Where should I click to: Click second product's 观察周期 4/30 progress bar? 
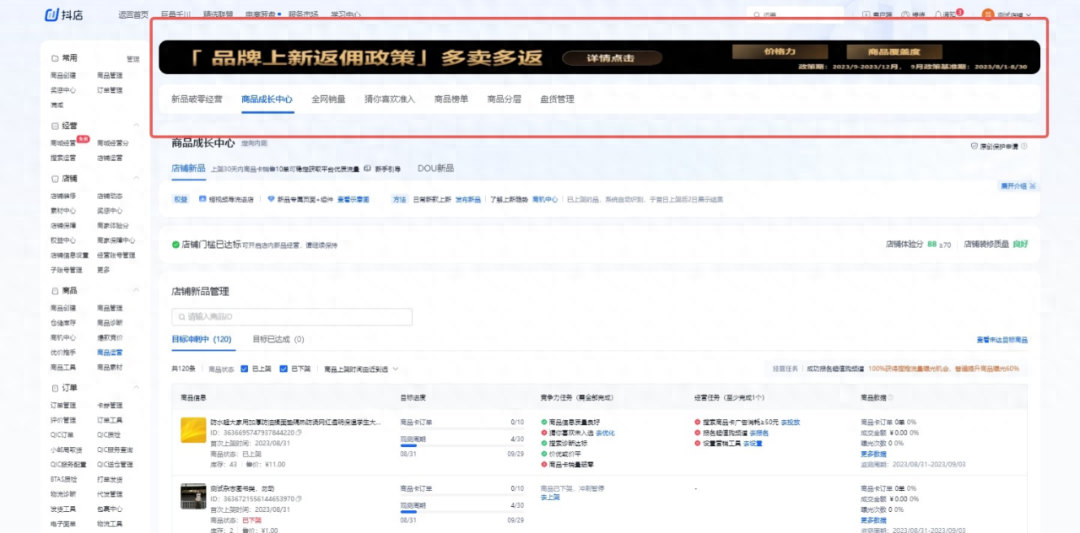[x=461, y=512]
